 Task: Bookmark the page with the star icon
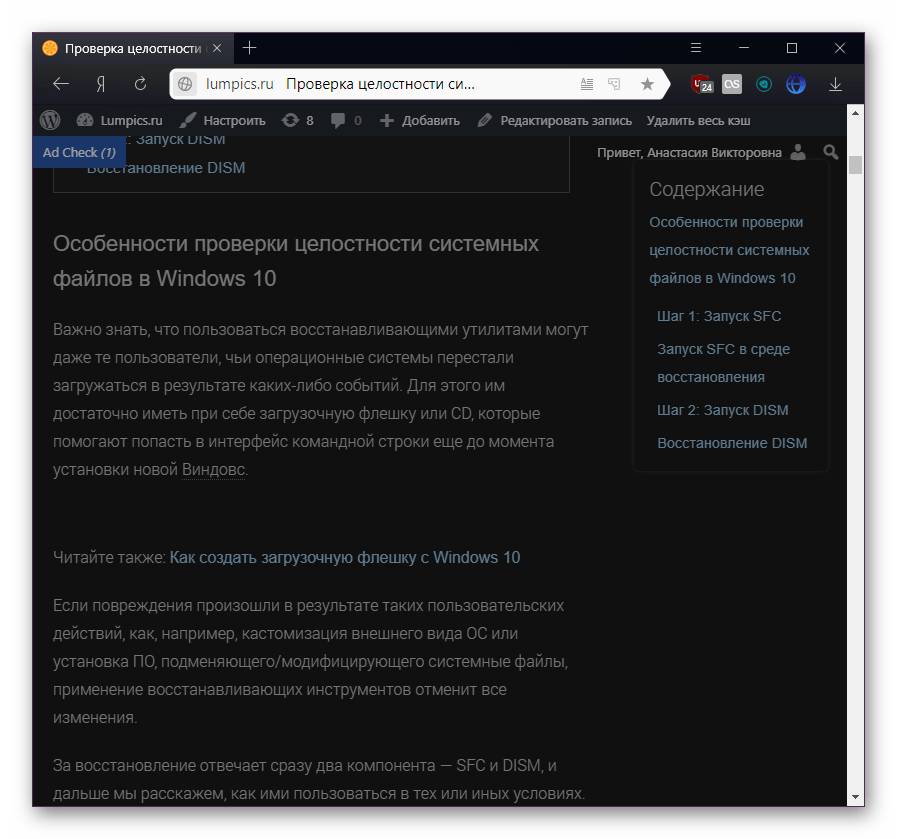tap(647, 84)
